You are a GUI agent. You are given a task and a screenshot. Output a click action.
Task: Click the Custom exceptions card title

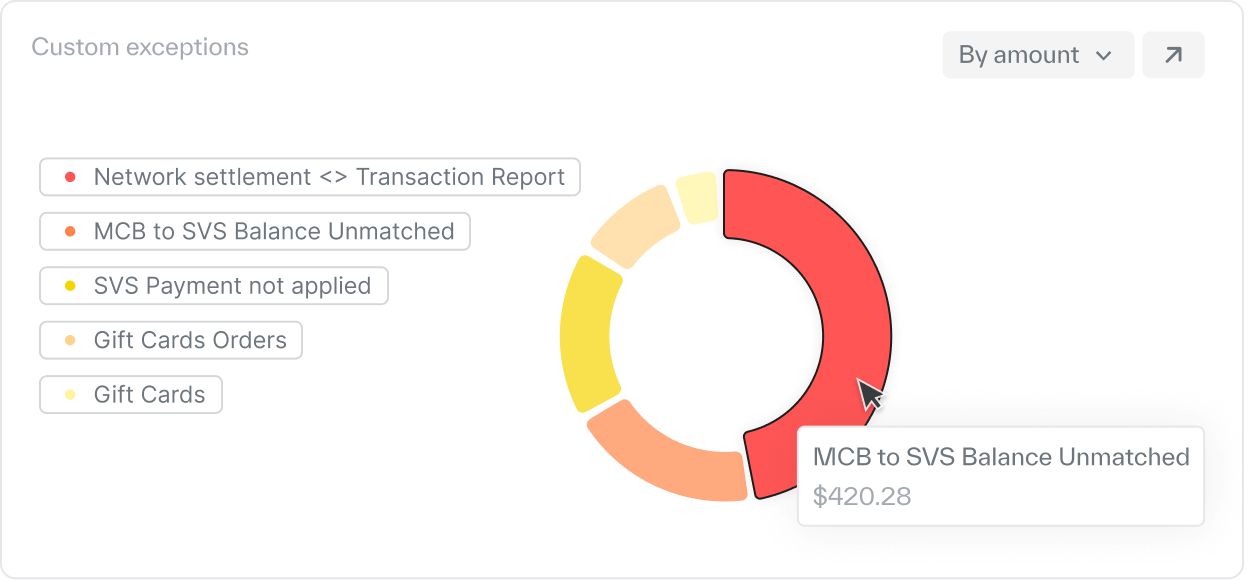click(x=140, y=47)
